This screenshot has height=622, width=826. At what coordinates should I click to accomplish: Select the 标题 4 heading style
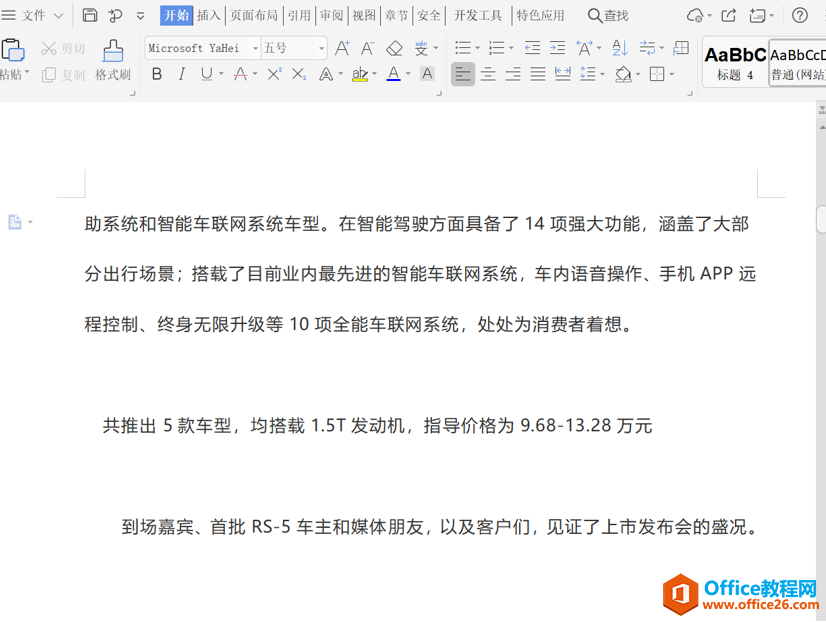tap(735, 63)
